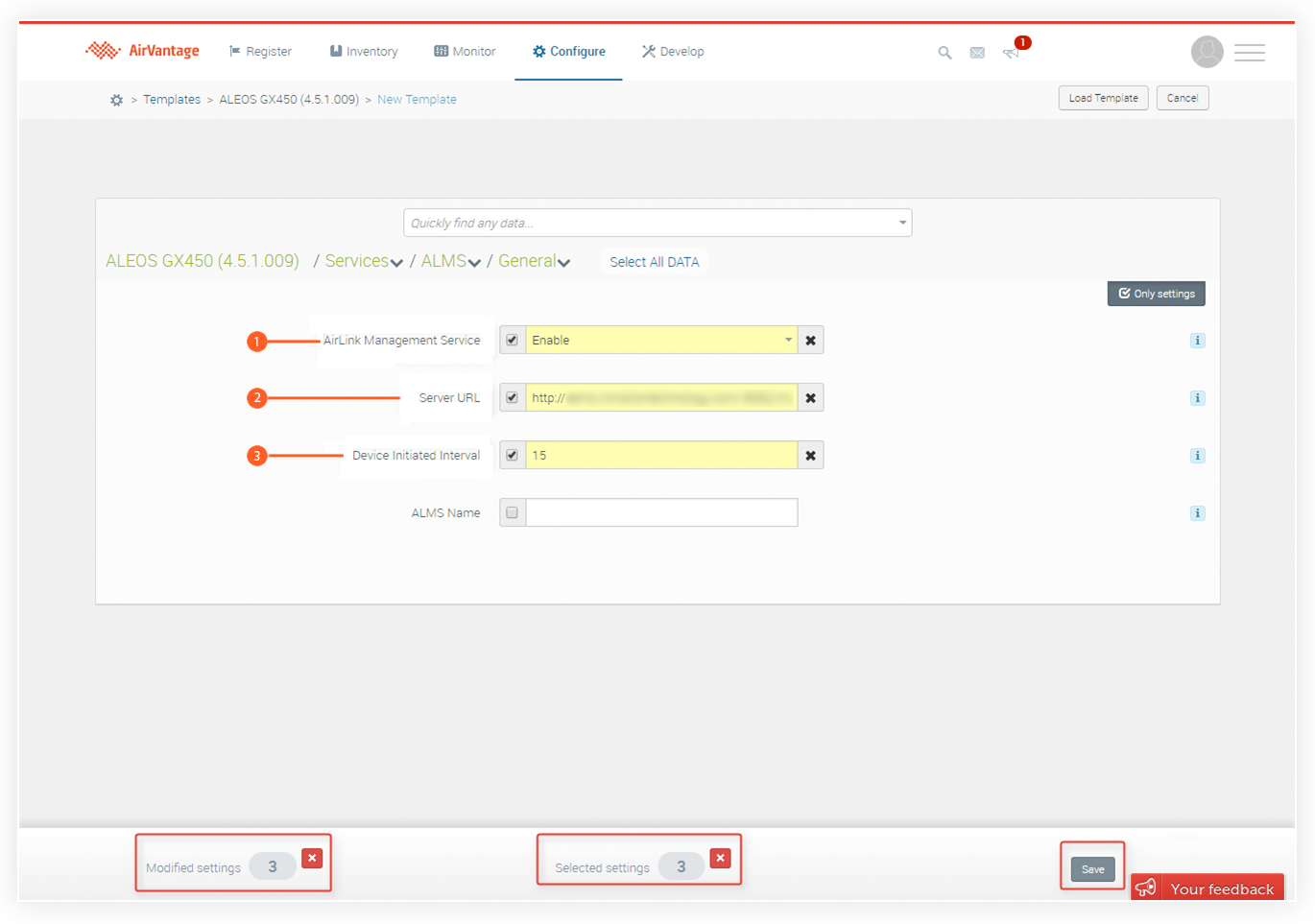Open the announcements megaphone with red badge
The height and width of the screenshot is (924, 1315).
coord(1015,49)
